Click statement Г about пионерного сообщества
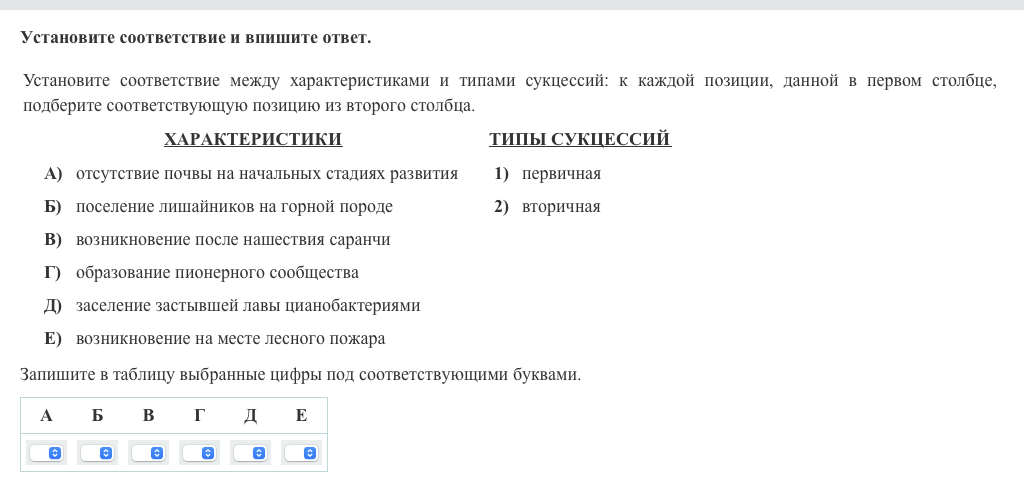 pyautogui.click(x=217, y=273)
